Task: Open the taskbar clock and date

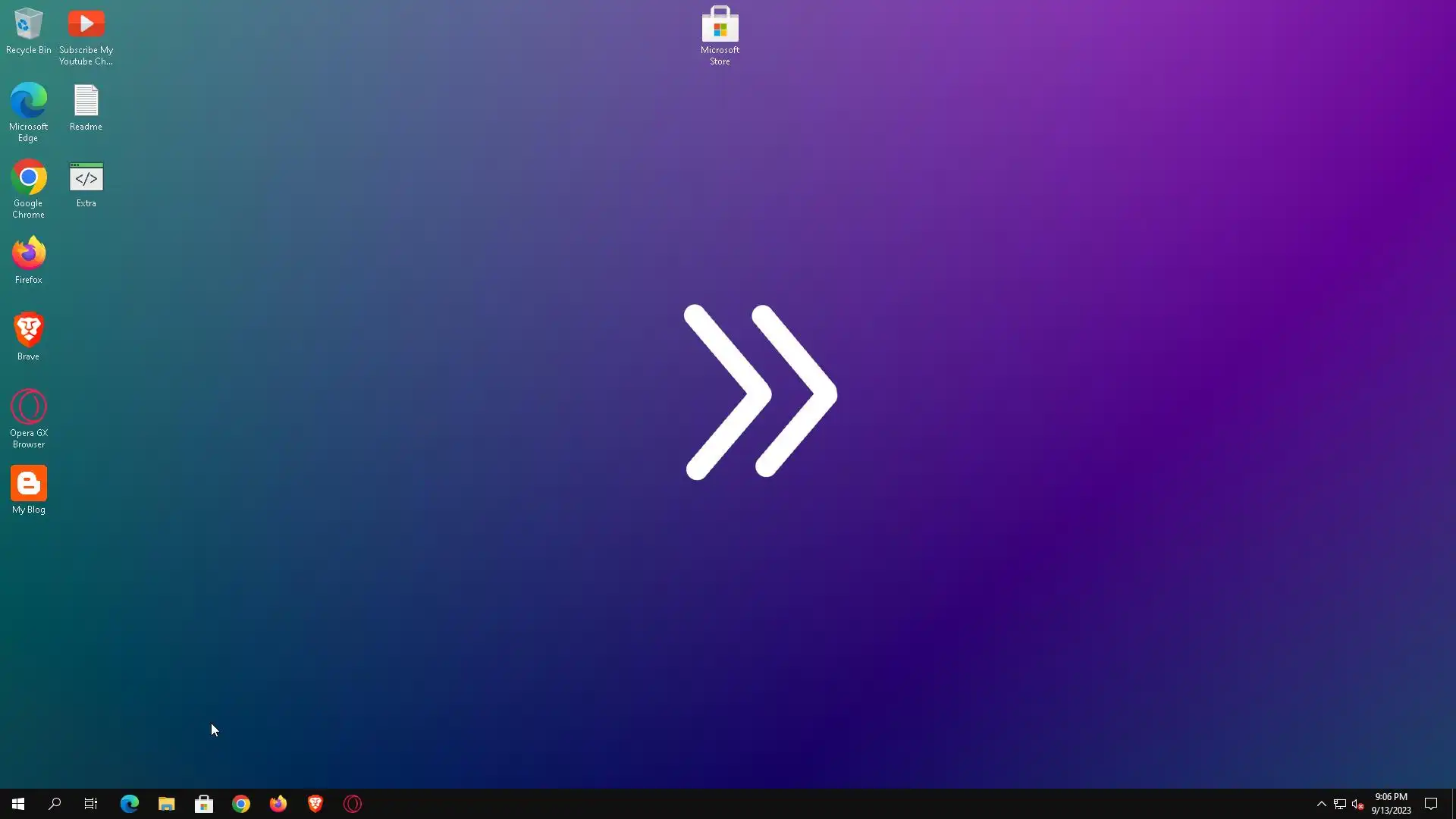Action: [1391, 804]
